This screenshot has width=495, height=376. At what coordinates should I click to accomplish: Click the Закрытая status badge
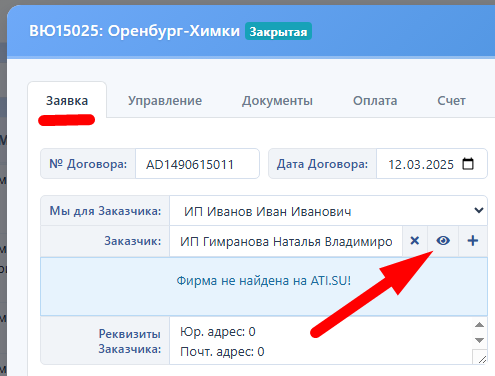tap(278, 31)
